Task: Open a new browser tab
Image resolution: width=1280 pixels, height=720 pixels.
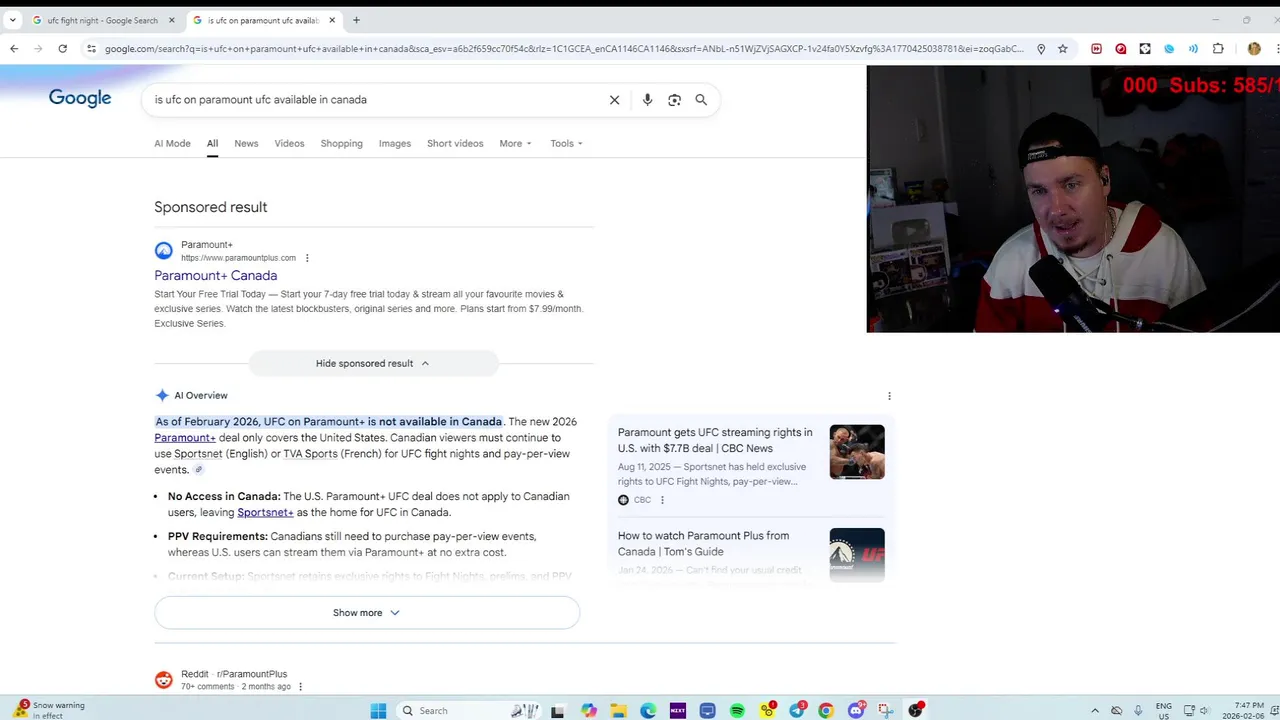Action: point(356,20)
